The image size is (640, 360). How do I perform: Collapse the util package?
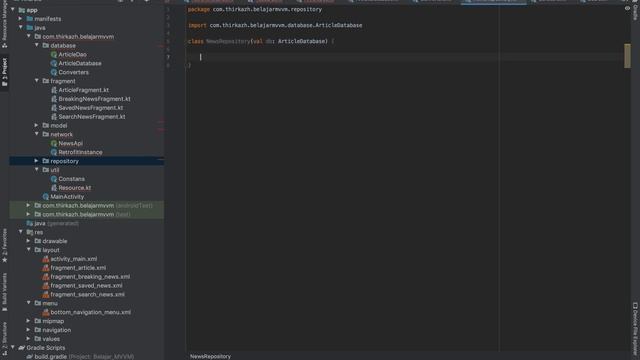(x=36, y=170)
